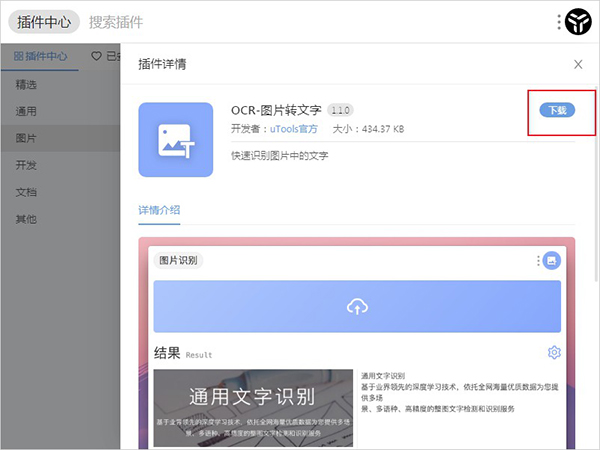Select the 图片 category in sidebar

click(27, 138)
